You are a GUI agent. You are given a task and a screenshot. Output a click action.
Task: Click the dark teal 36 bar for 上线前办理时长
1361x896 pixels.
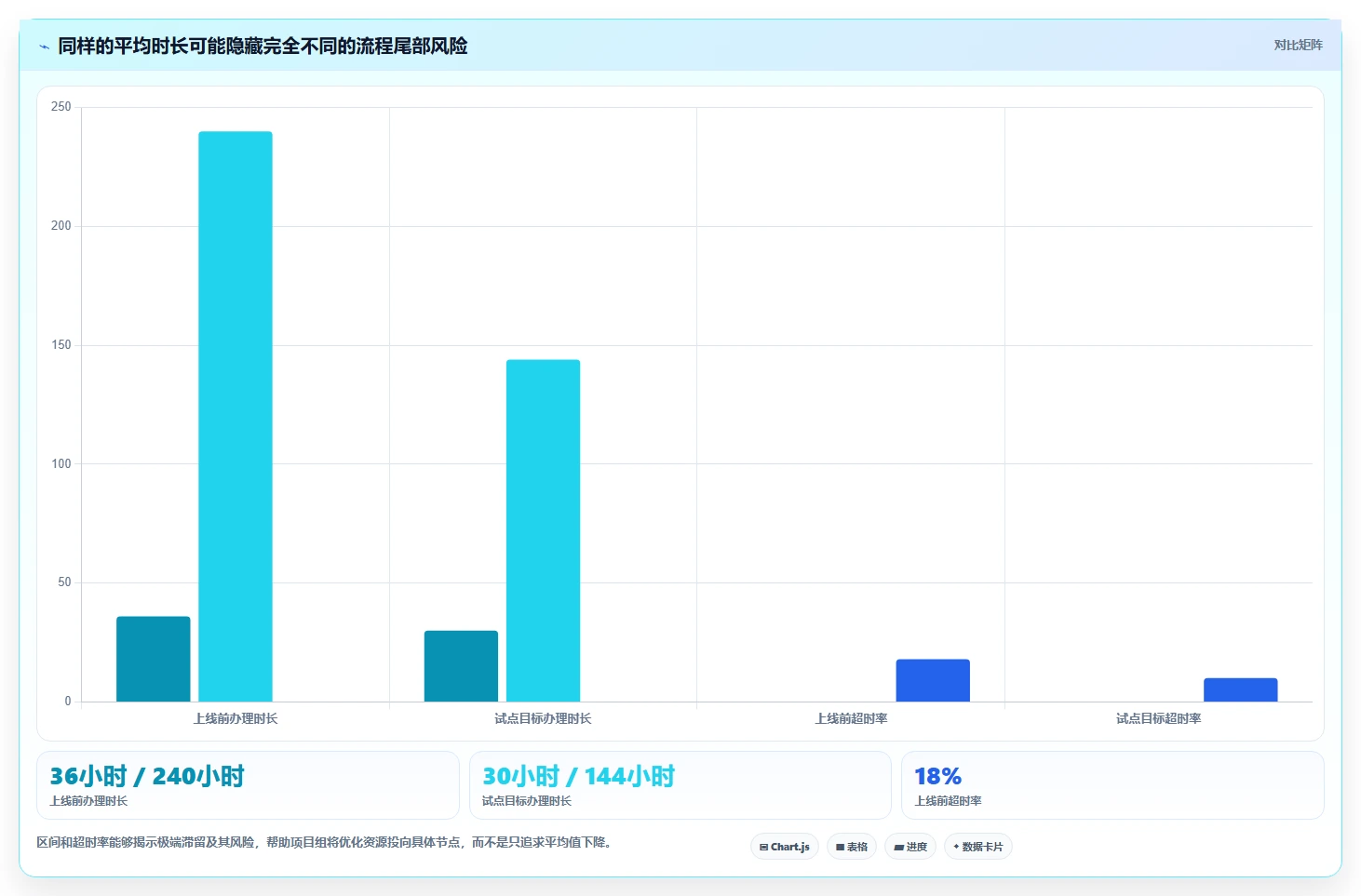click(x=154, y=659)
